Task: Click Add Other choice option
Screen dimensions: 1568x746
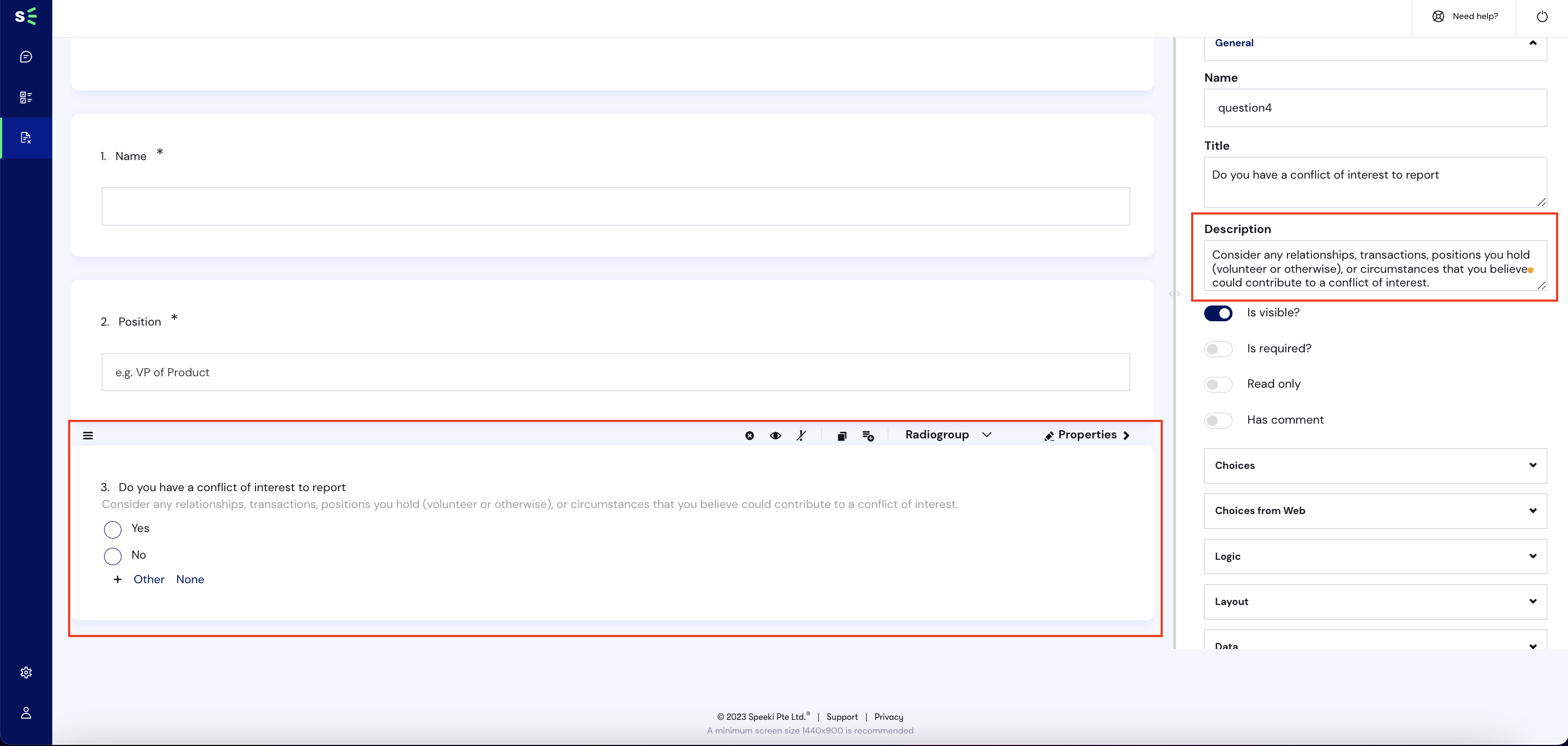Action: pos(148,579)
